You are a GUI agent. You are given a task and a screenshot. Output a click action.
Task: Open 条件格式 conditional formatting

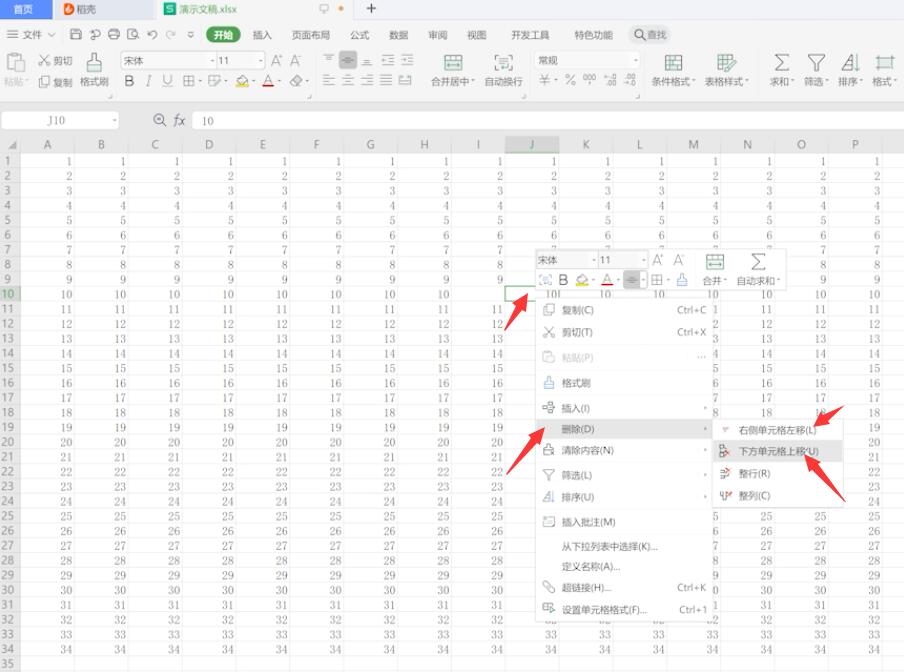pos(673,70)
